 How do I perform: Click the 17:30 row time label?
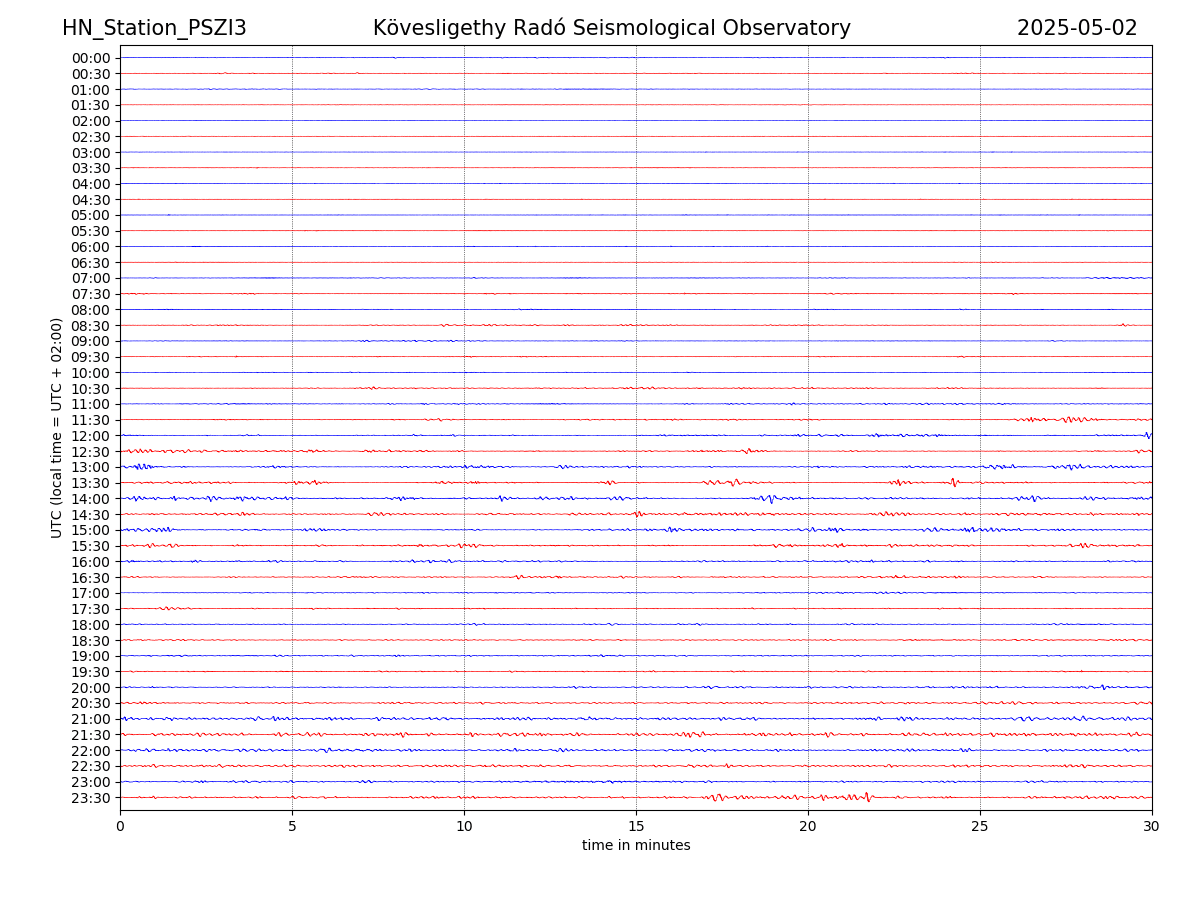click(x=91, y=609)
